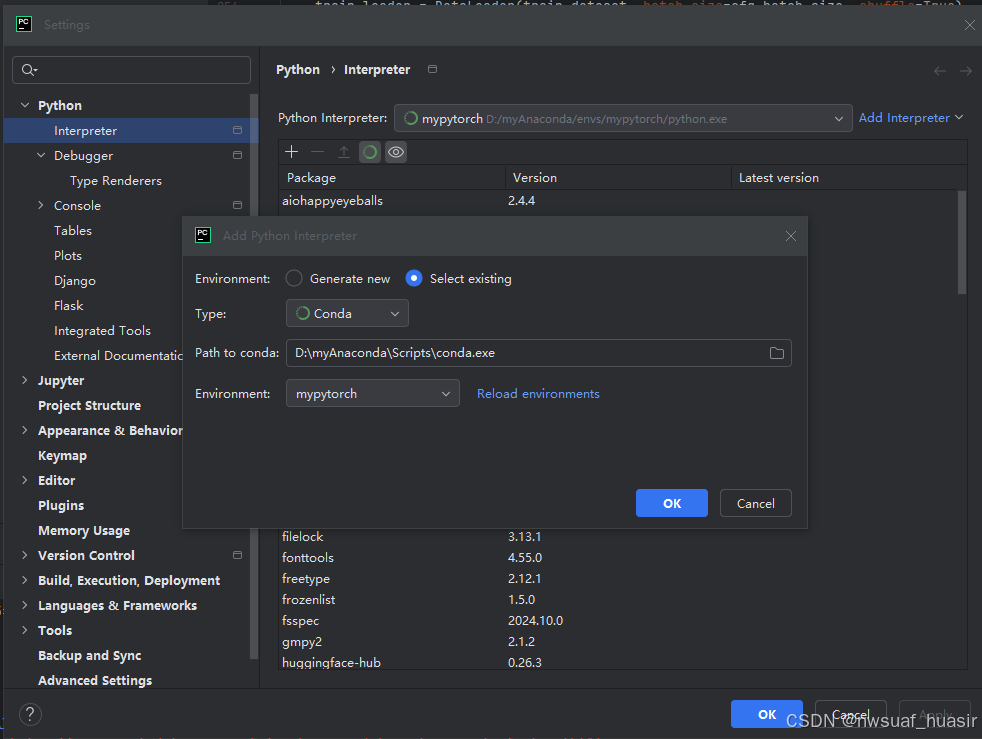The image size is (982, 739).
Task: Open Memory Usage settings
Action: [x=84, y=530]
